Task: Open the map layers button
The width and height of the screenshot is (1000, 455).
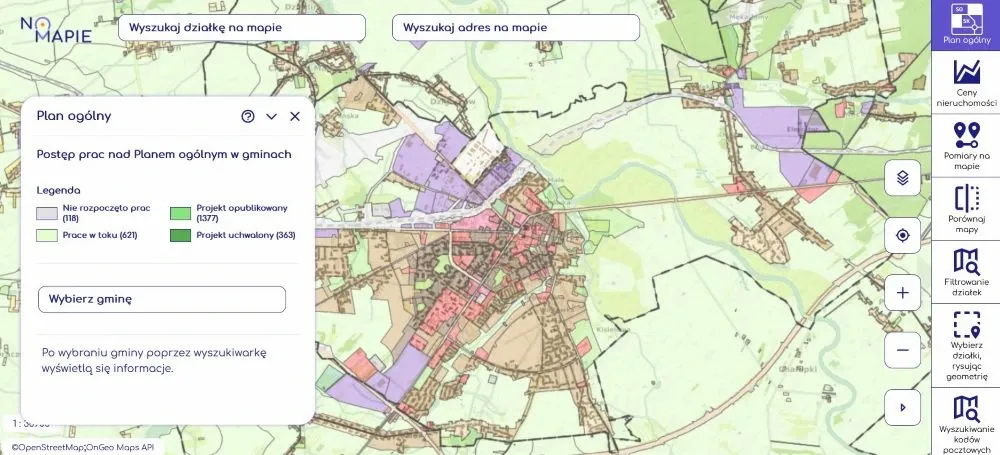Action: 902,178
